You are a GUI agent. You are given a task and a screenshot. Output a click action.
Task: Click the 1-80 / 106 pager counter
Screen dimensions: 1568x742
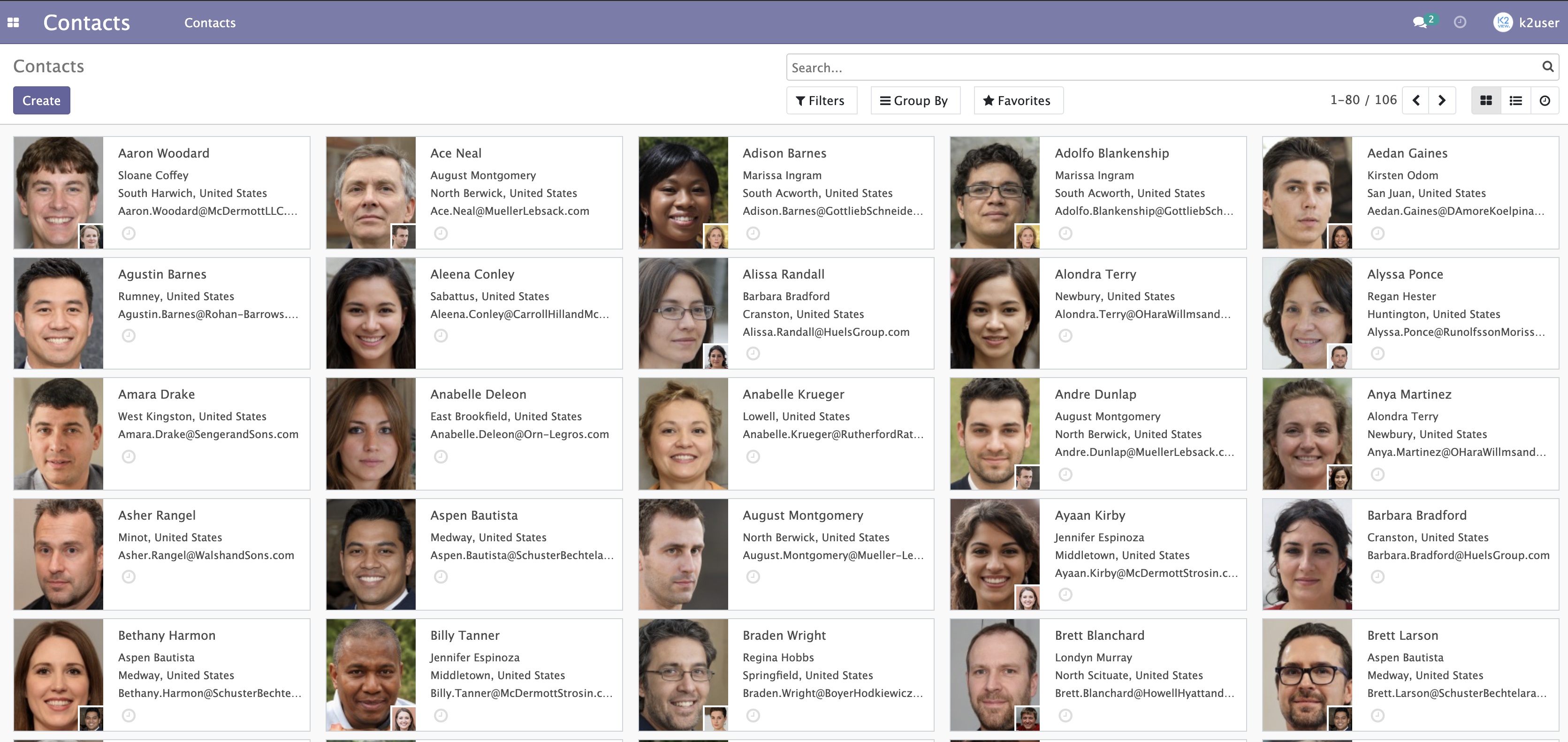(x=1363, y=100)
